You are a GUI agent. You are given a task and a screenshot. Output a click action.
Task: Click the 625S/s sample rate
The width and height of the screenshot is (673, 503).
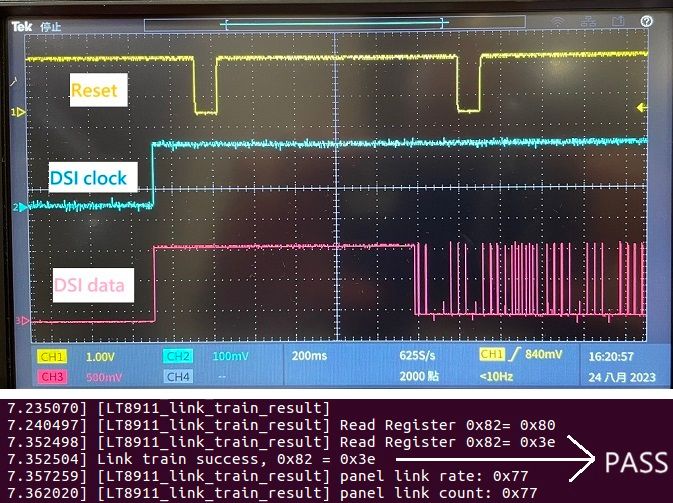coord(417,355)
